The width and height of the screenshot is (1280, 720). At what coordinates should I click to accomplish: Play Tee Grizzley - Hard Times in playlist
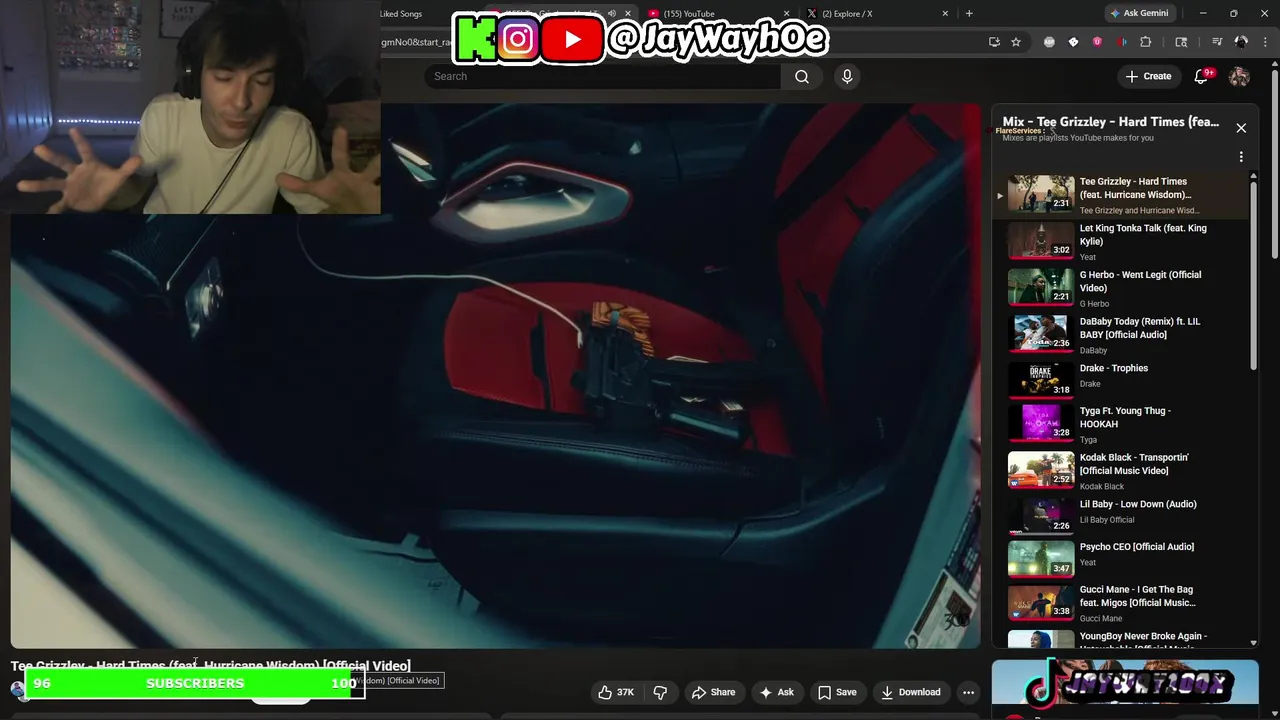(1120, 195)
